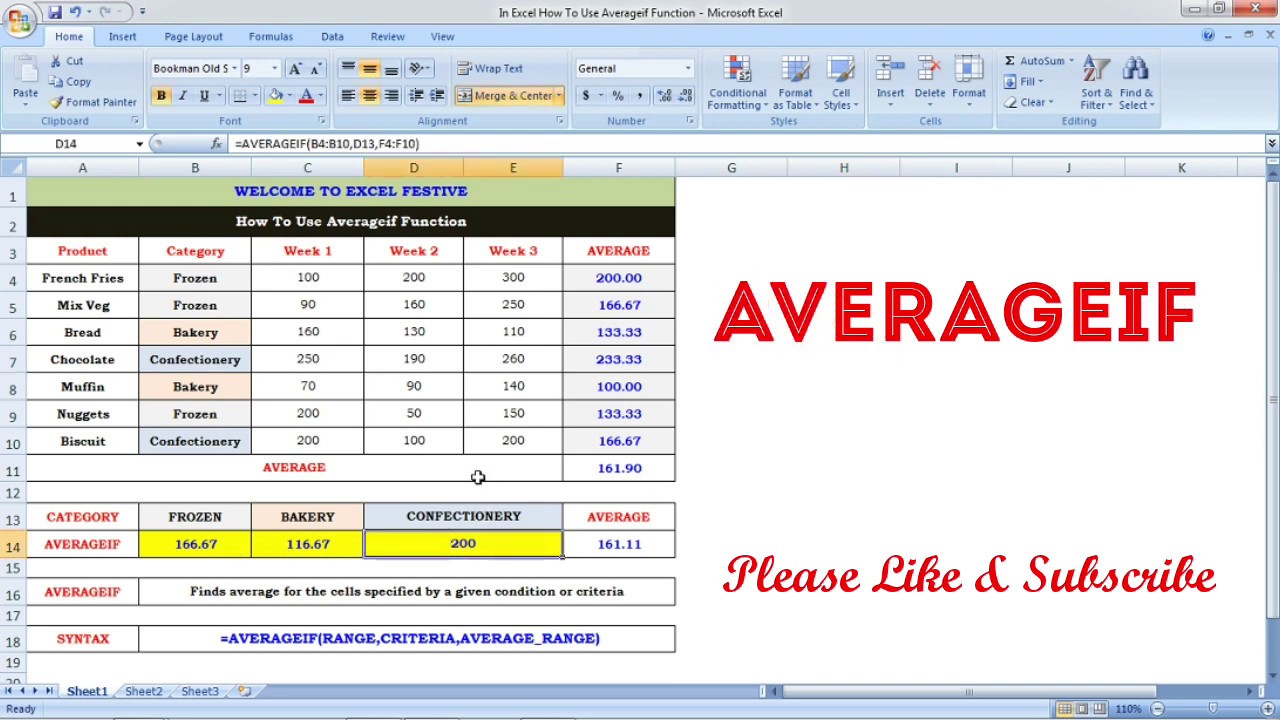Viewport: 1280px width, 720px height.
Task: Click the Insert Function fx button
Action: click(x=215, y=144)
